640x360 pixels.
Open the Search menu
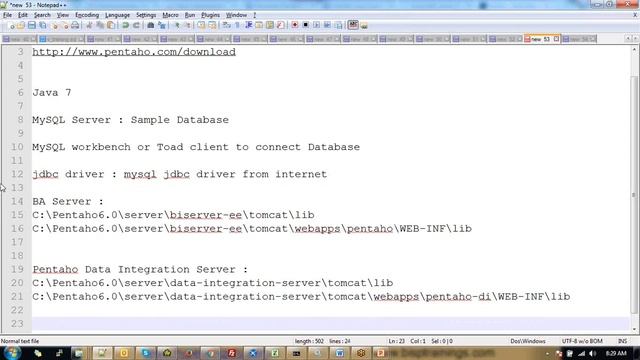tap(42, 15)
